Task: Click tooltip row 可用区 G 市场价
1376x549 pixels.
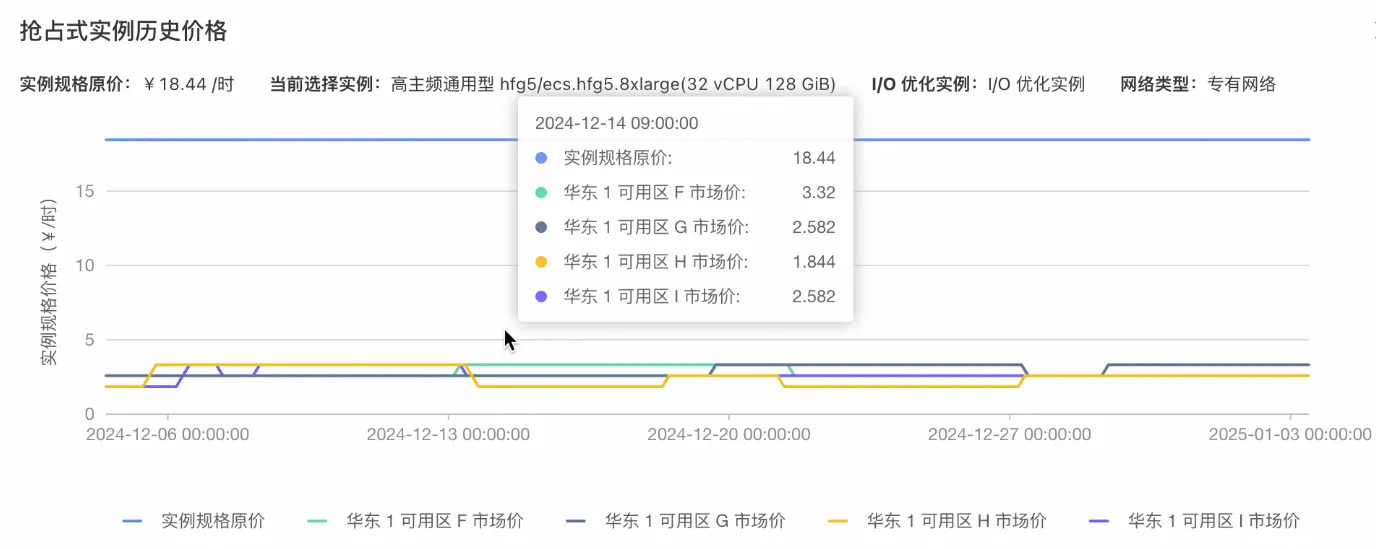Action: [x=685, y=227]
